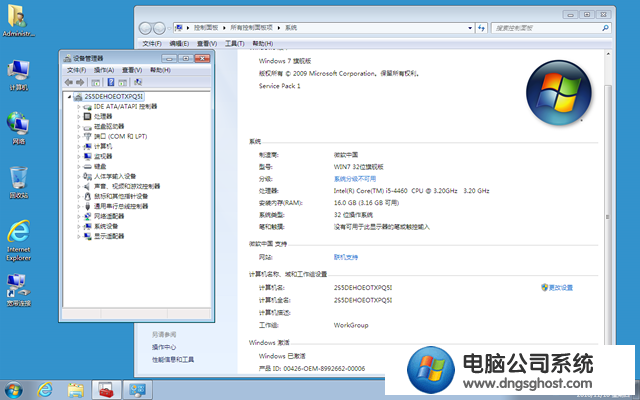Expand the IDE ATA/ATAPI 控制器 node
Image resolution: width=640 pixels, height=400 pixels.
tap(79, 107)
